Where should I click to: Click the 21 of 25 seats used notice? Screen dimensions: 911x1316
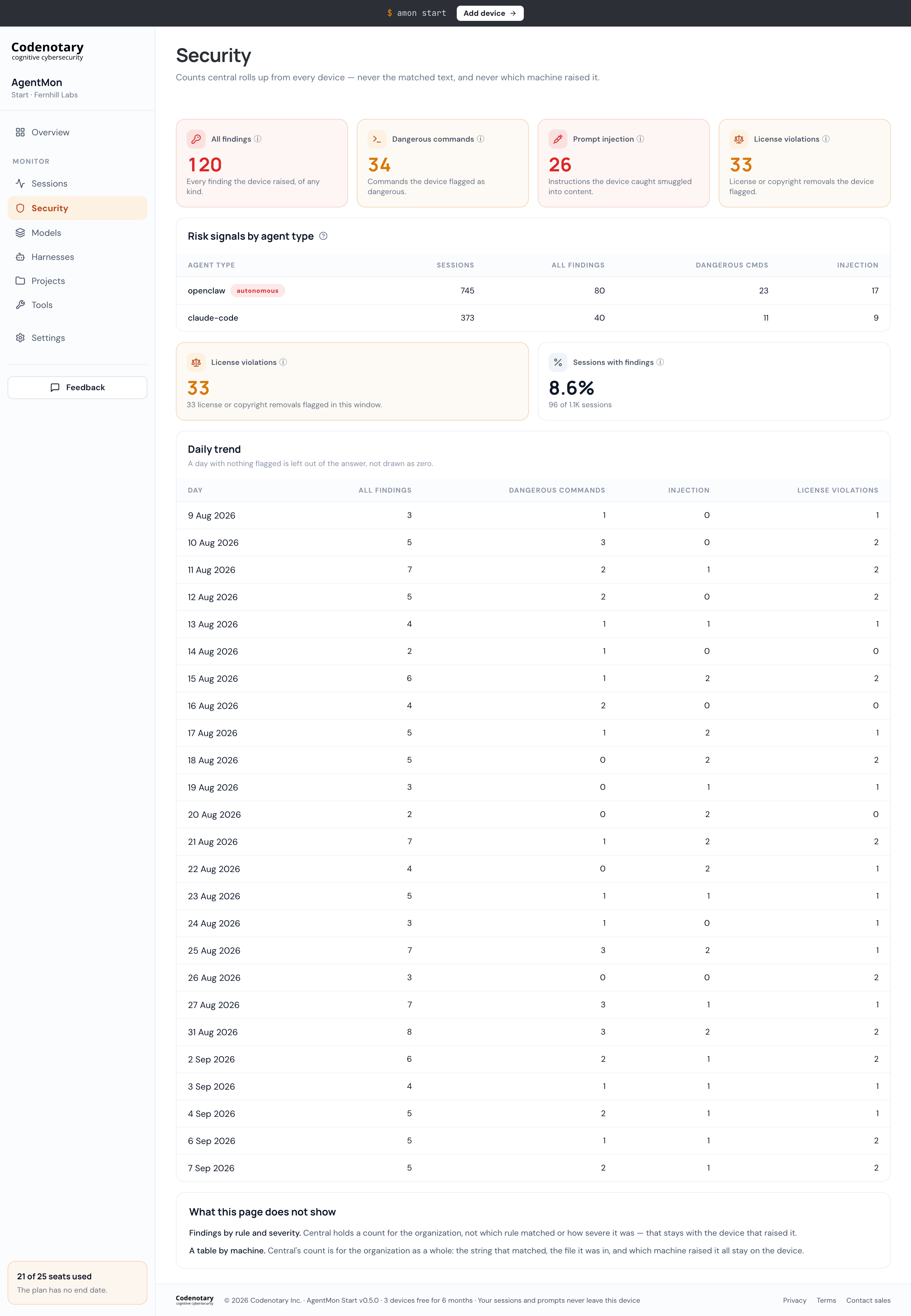click(x=77, y=1282)
